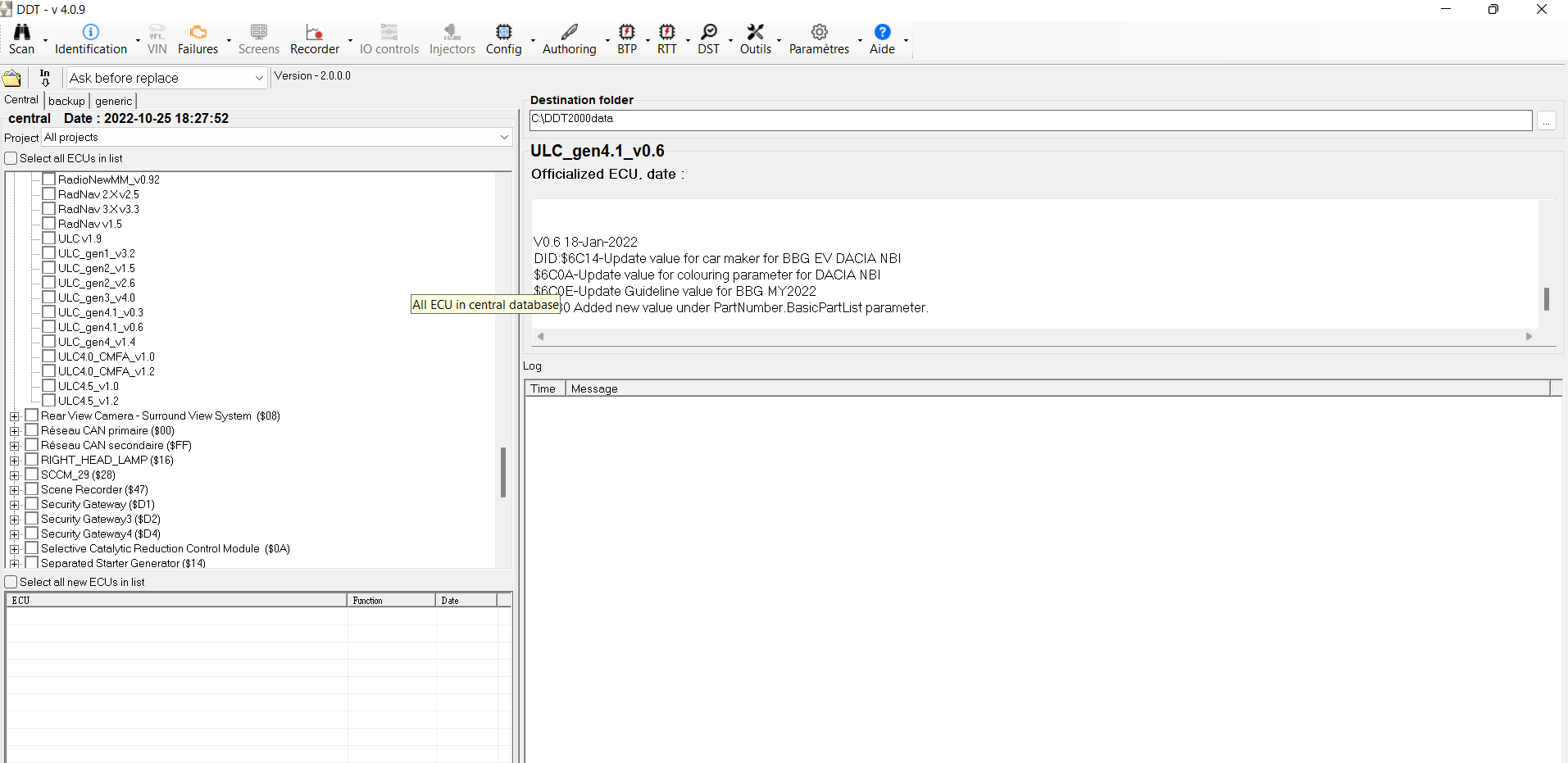The image size is (1568, 763).
Task: Browse for a destination folder
Action: pos(1547,120)
